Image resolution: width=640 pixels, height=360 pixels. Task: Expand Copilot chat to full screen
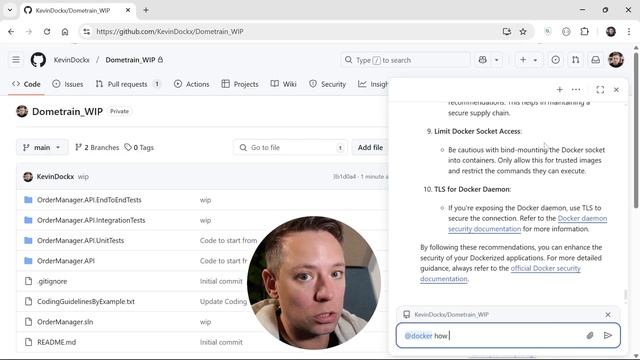600,89
